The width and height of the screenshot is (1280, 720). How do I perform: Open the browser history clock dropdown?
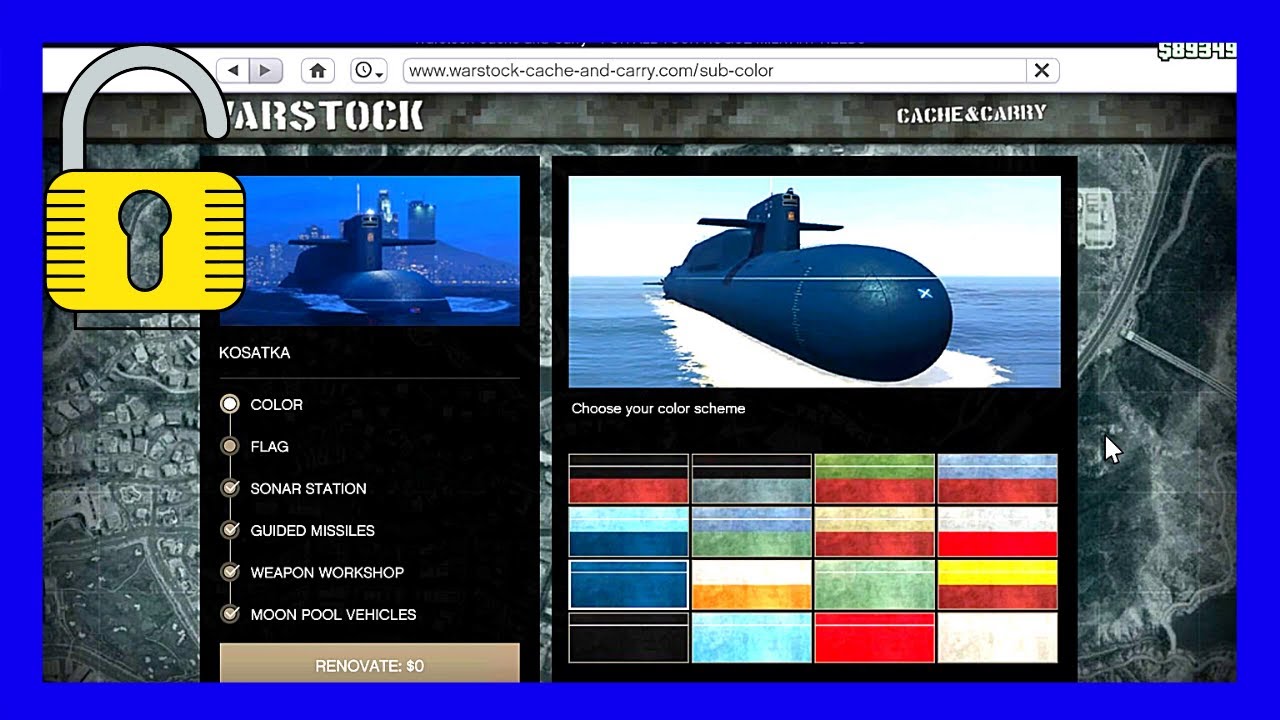point(368,71)
